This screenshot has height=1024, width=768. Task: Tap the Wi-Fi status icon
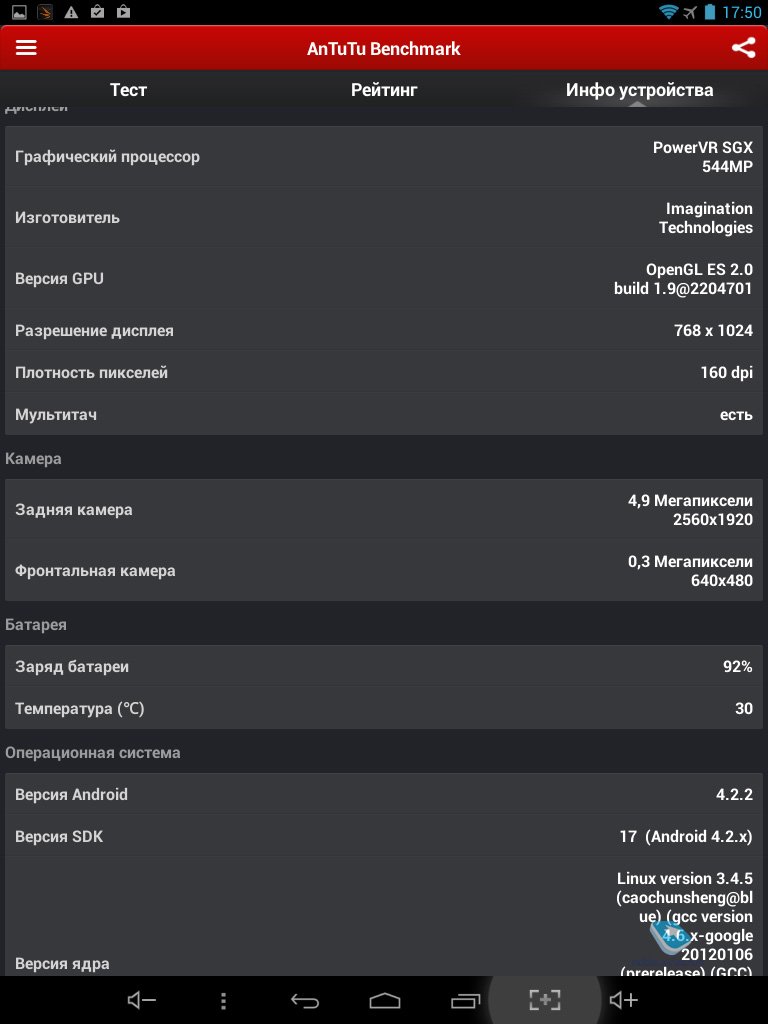pos(668,12)
